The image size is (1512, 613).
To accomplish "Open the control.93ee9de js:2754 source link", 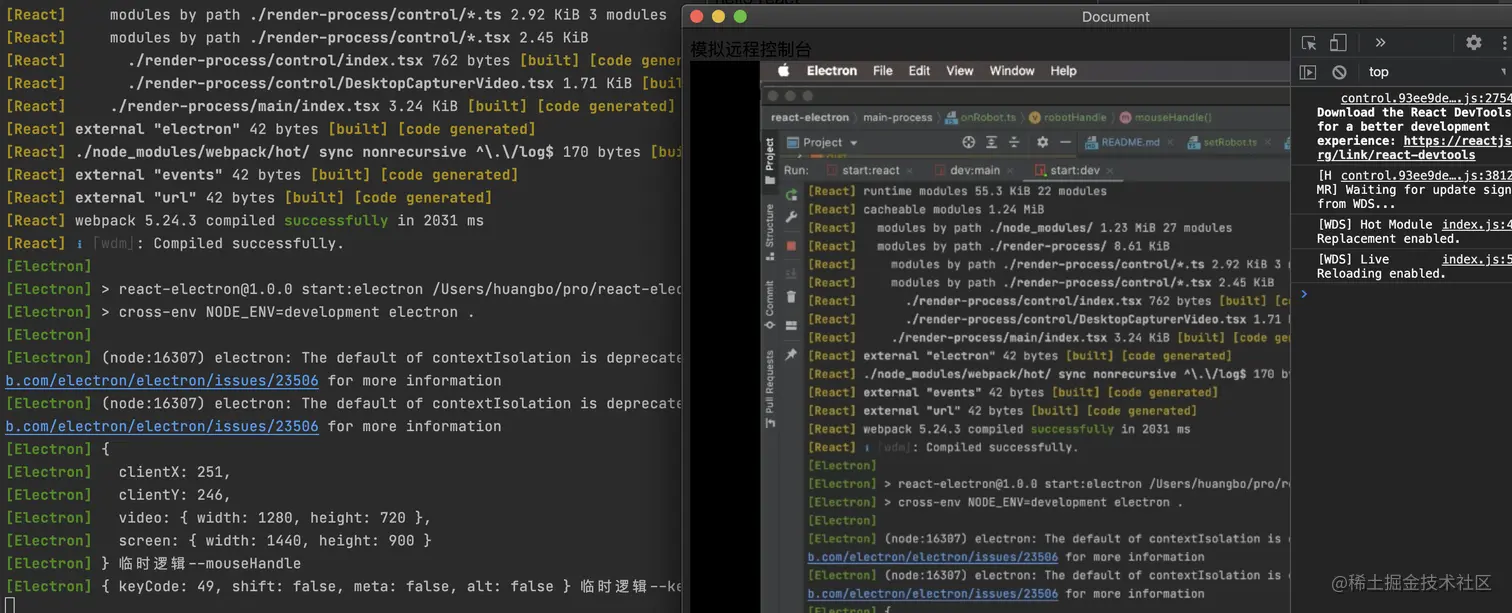I will tap(1426, 98).
